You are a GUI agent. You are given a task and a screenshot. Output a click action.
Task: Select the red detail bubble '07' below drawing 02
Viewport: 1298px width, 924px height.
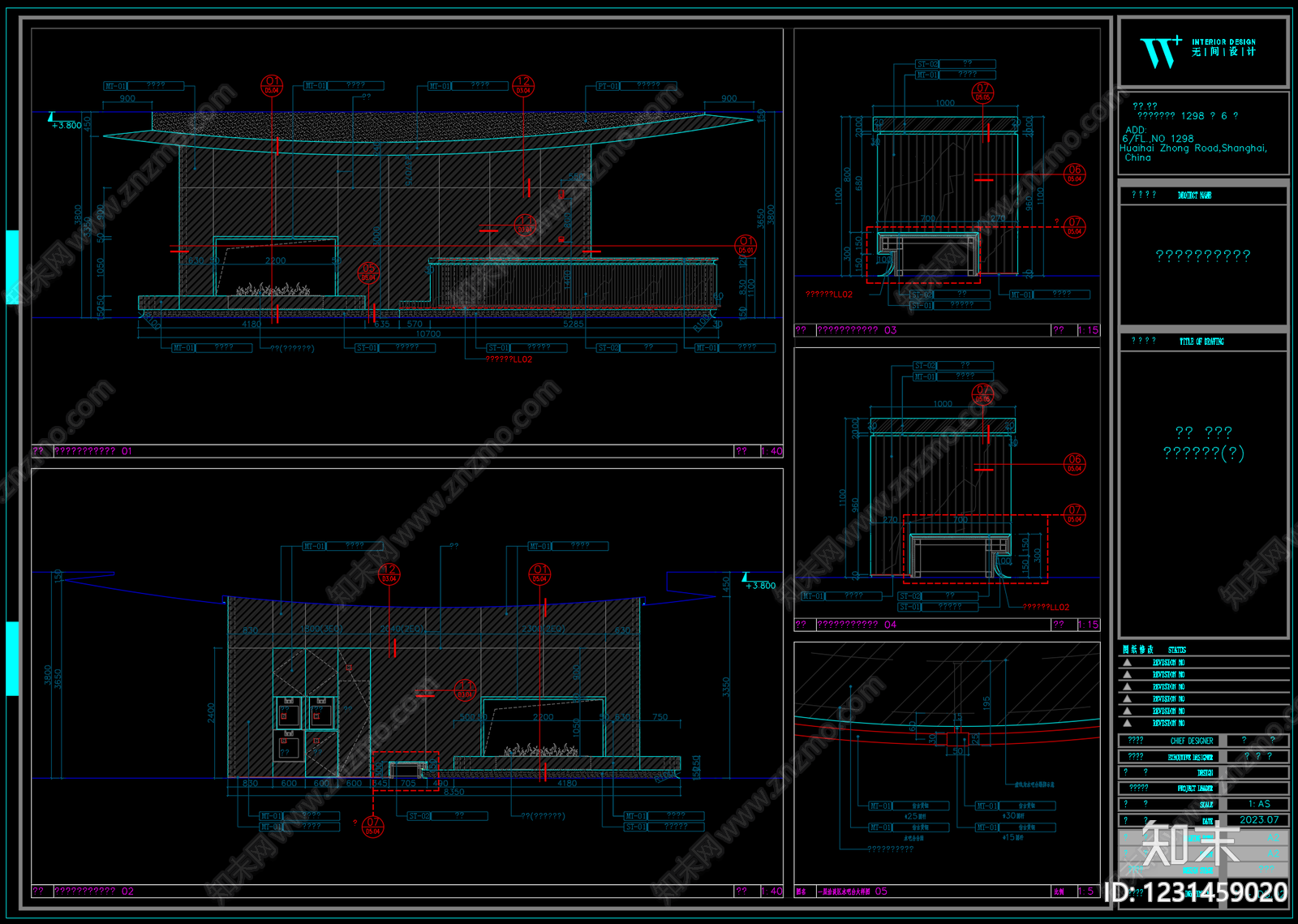372,827
